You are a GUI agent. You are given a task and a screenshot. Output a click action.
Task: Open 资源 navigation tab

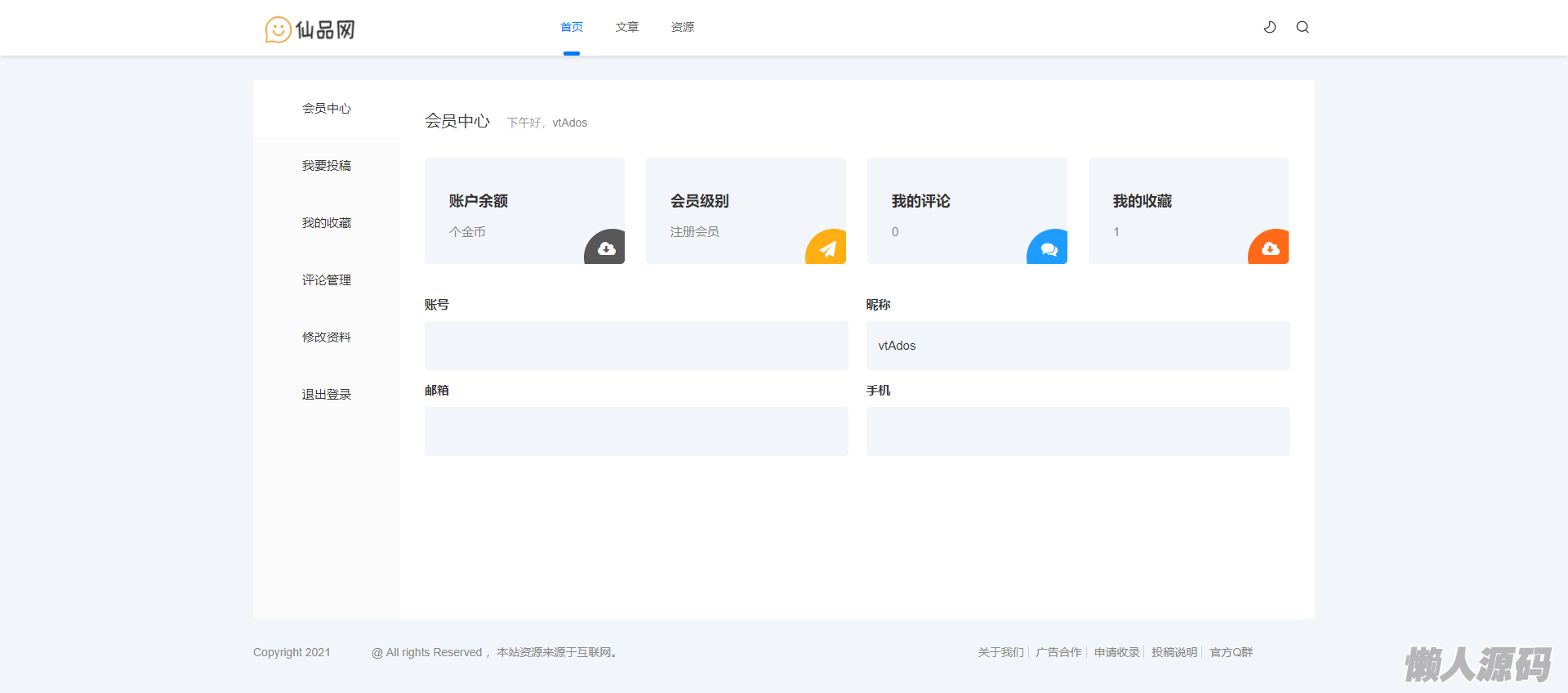point(683,27)
